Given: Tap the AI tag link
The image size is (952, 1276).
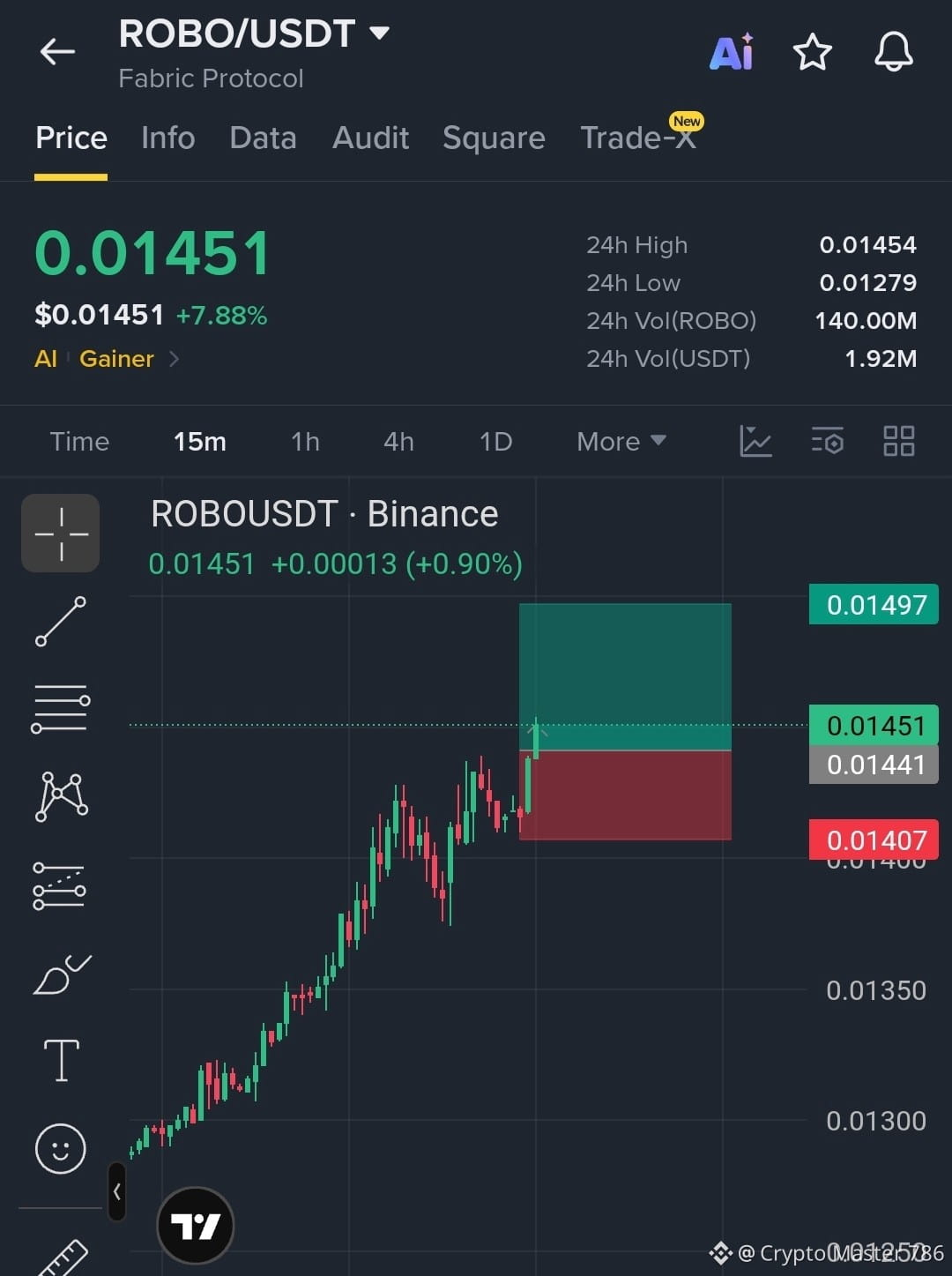Looking at the screenshot, I should [46, 359].
